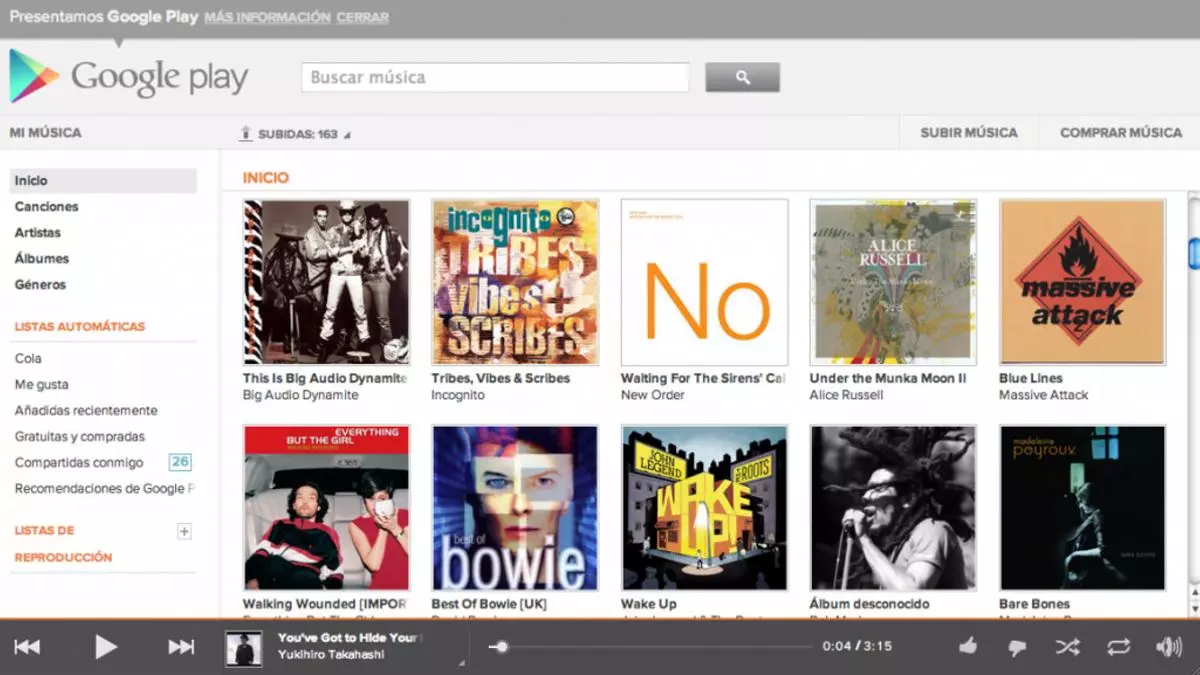Toggle repeat mode

1117,647
